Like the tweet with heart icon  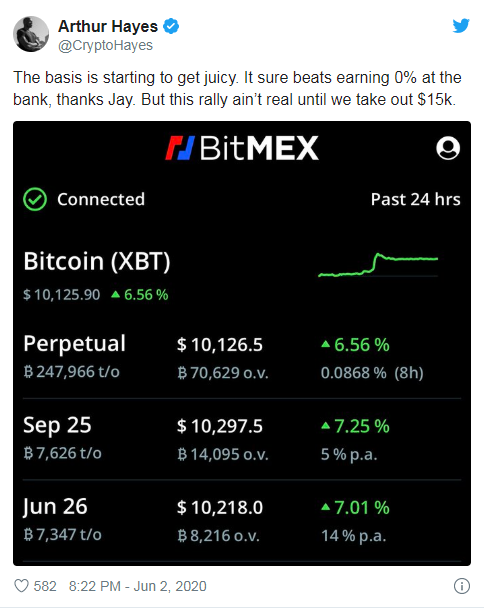(21, 586)
